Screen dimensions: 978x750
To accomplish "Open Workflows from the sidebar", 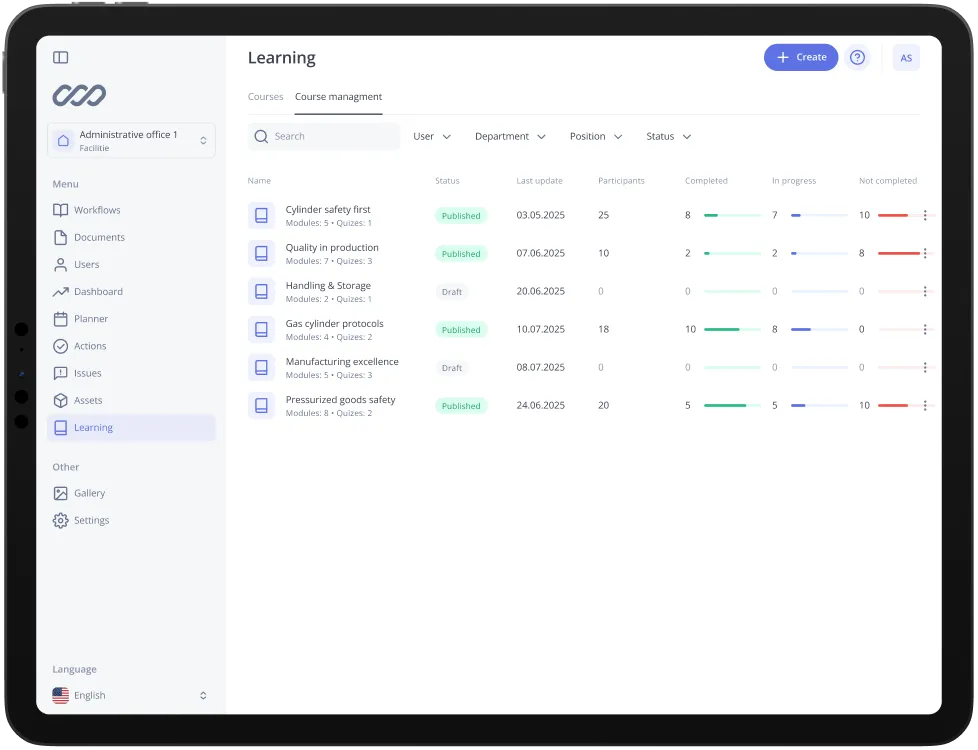I will coord(96,210).
